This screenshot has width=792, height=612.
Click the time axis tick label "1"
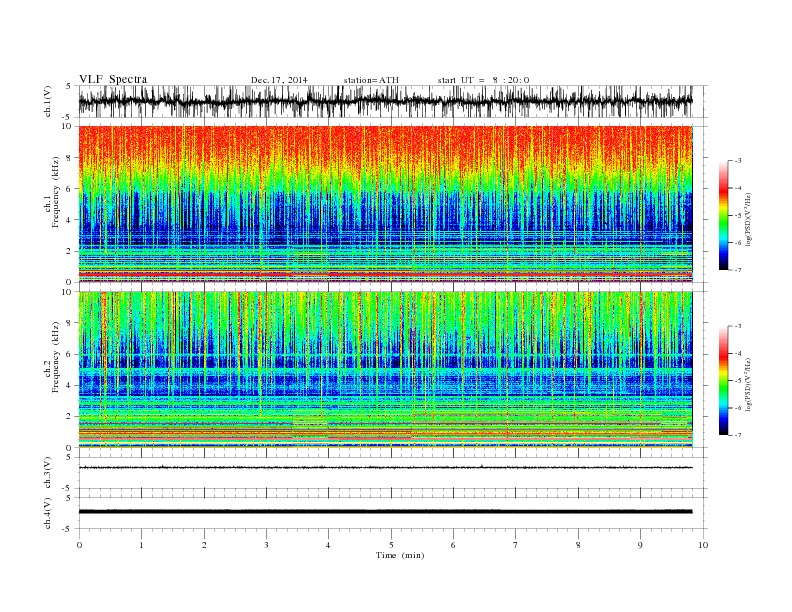coord(141,545)
